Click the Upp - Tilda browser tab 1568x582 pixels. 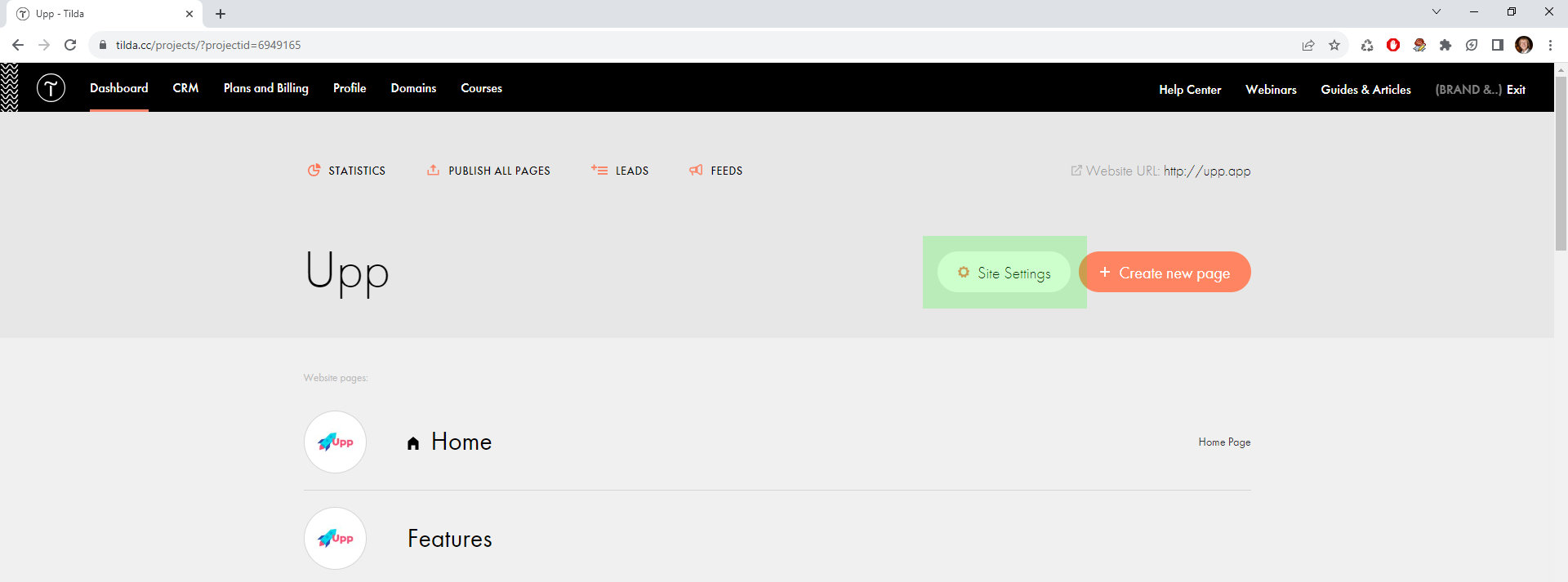[x=106, y=14]
